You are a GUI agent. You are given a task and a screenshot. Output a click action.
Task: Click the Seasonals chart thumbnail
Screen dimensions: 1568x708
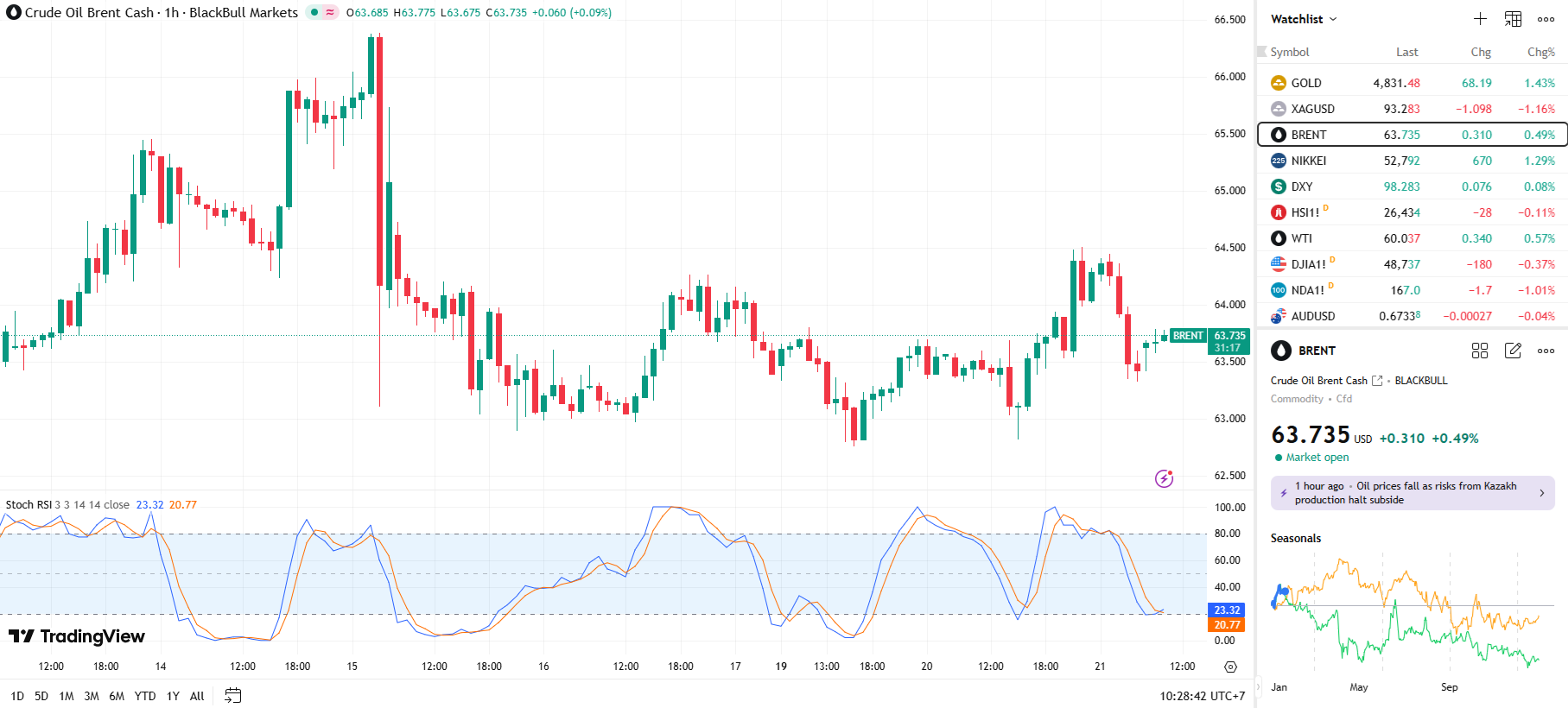point(1406,613)
